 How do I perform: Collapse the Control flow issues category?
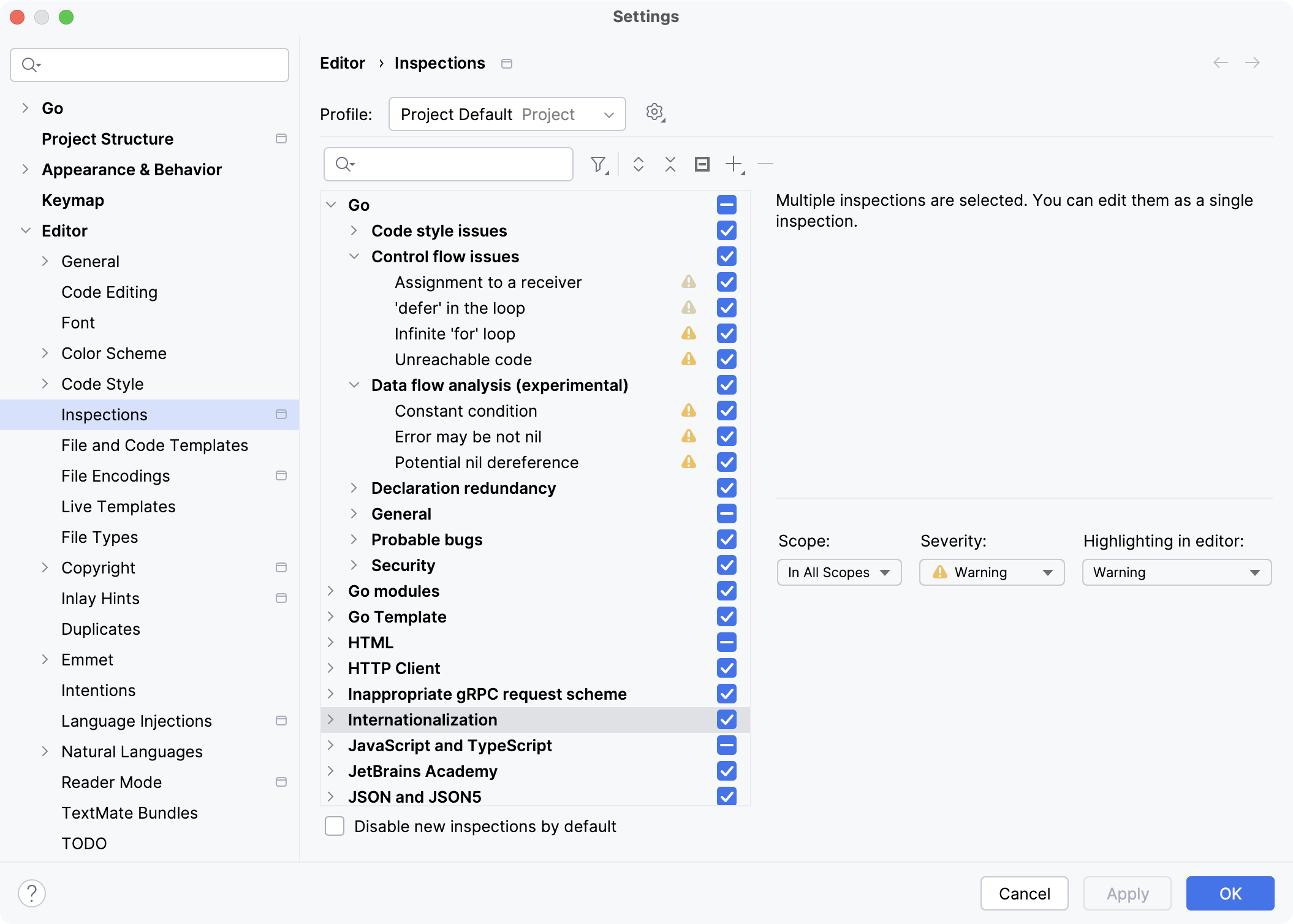354,256
